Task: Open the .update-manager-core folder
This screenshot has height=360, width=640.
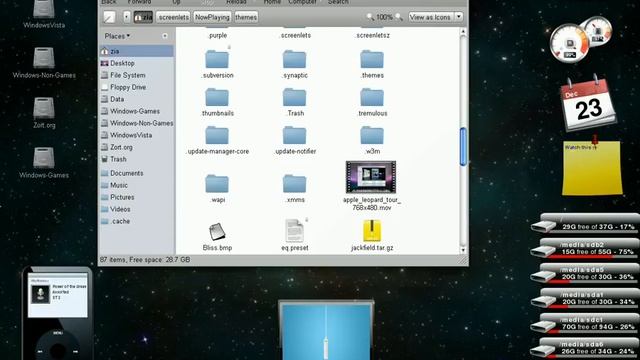Action: pos(217,136)
